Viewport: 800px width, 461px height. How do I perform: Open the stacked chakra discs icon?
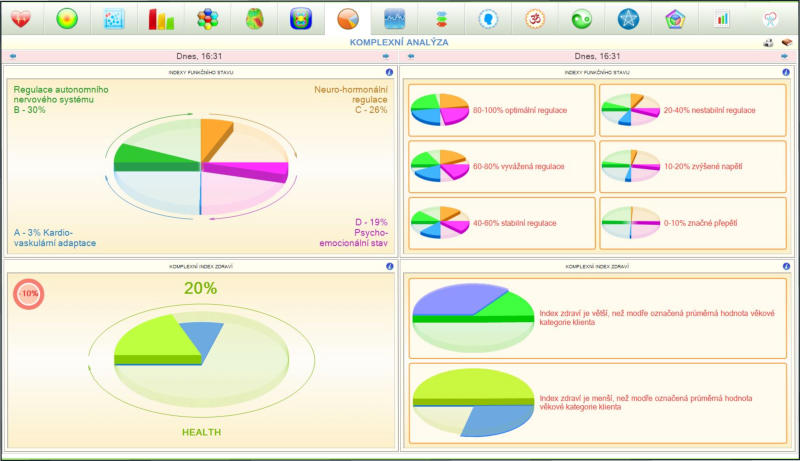click(x=441, y=18)
